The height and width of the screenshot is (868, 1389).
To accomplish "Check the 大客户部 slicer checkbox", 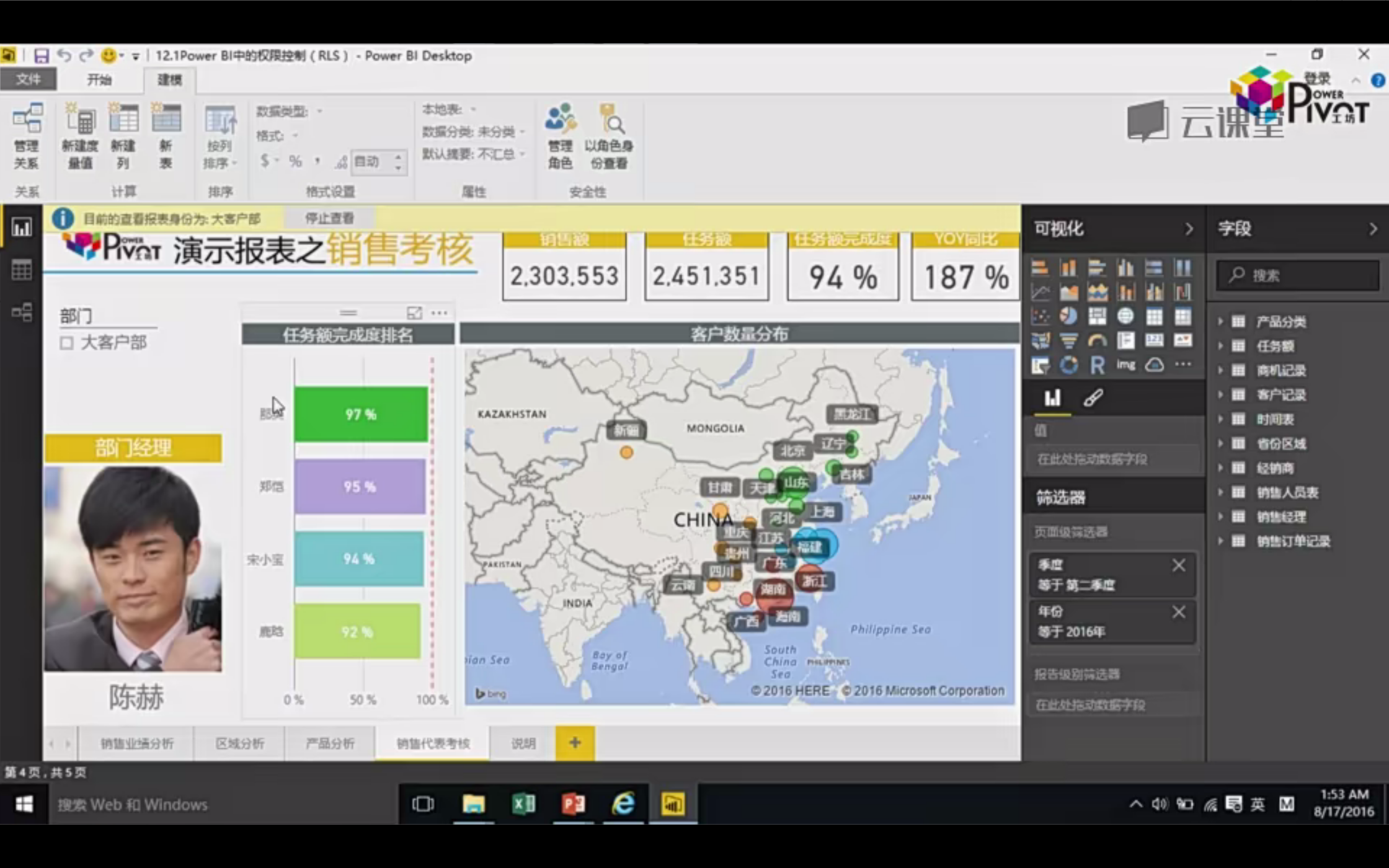I will [67, 343].
